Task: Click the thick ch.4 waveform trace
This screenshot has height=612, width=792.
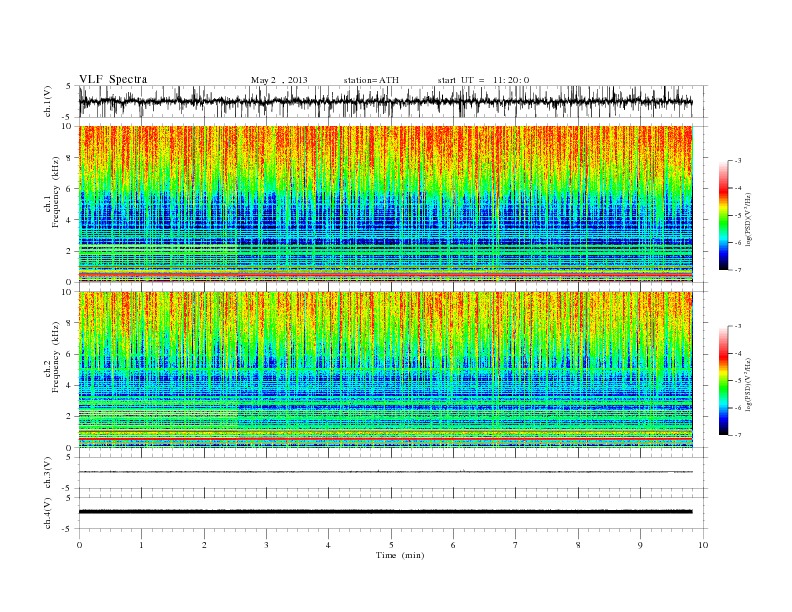Action: tap(385, 512)
